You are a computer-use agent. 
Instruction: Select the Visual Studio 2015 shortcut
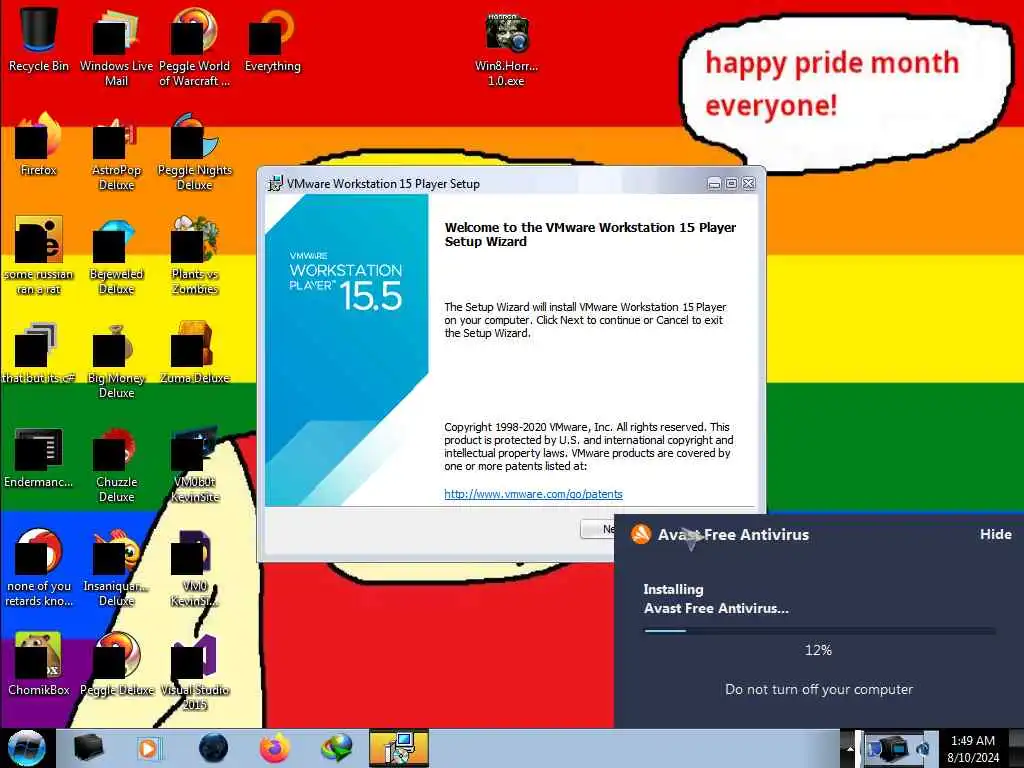(195, 673)
